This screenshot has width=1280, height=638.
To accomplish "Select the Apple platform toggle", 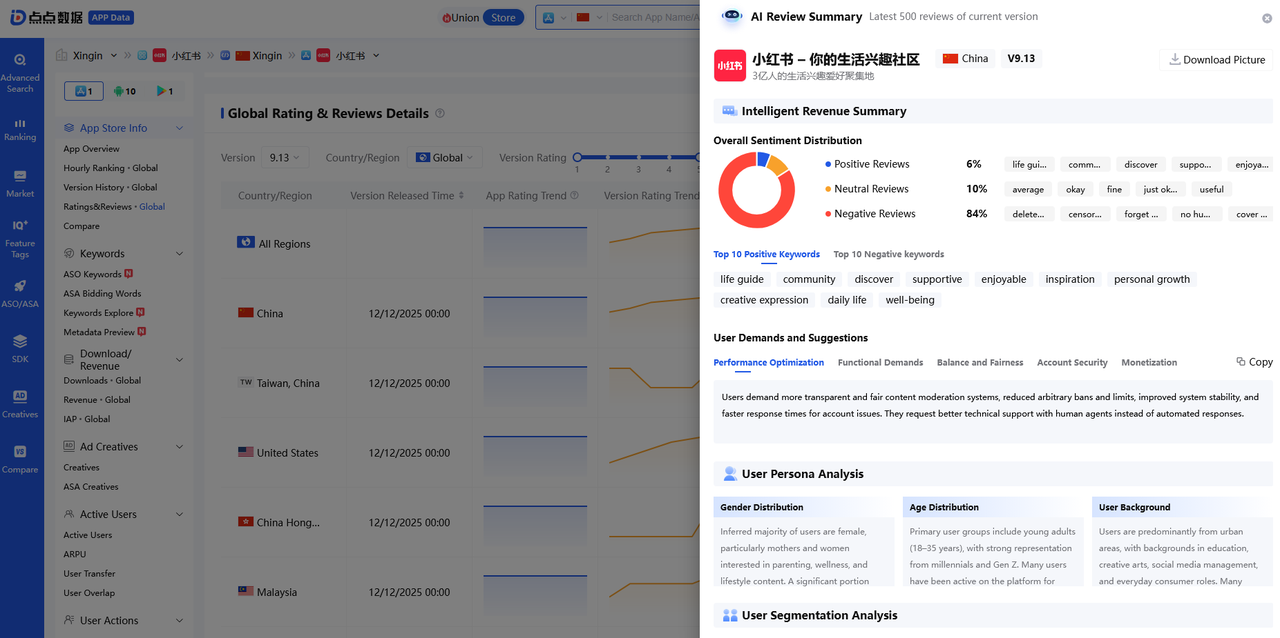I will [84, 91].
